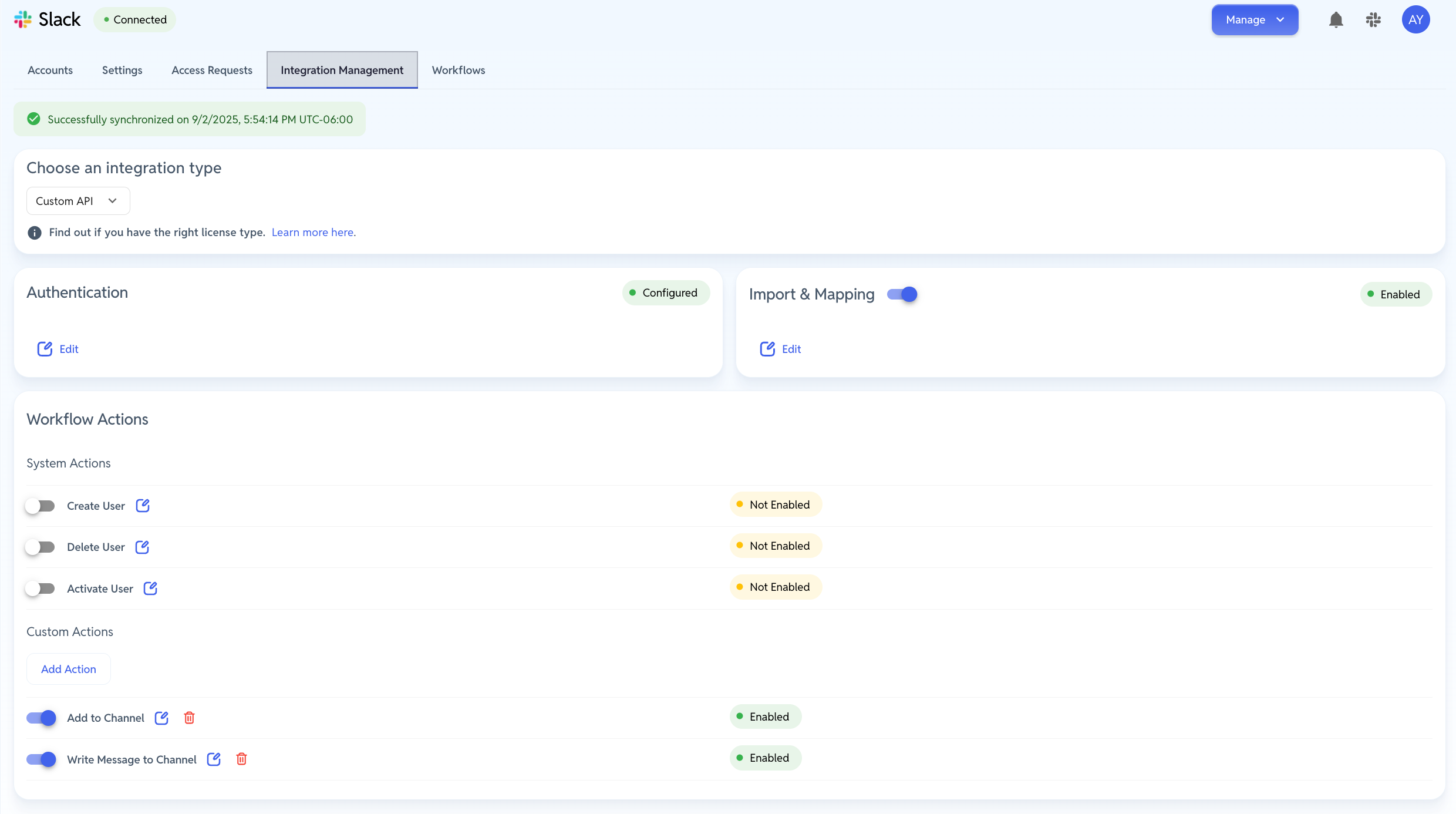Click the trash icon for Write Message to Channel
This screenshot has height=814, width=1456.
(241, 759)
